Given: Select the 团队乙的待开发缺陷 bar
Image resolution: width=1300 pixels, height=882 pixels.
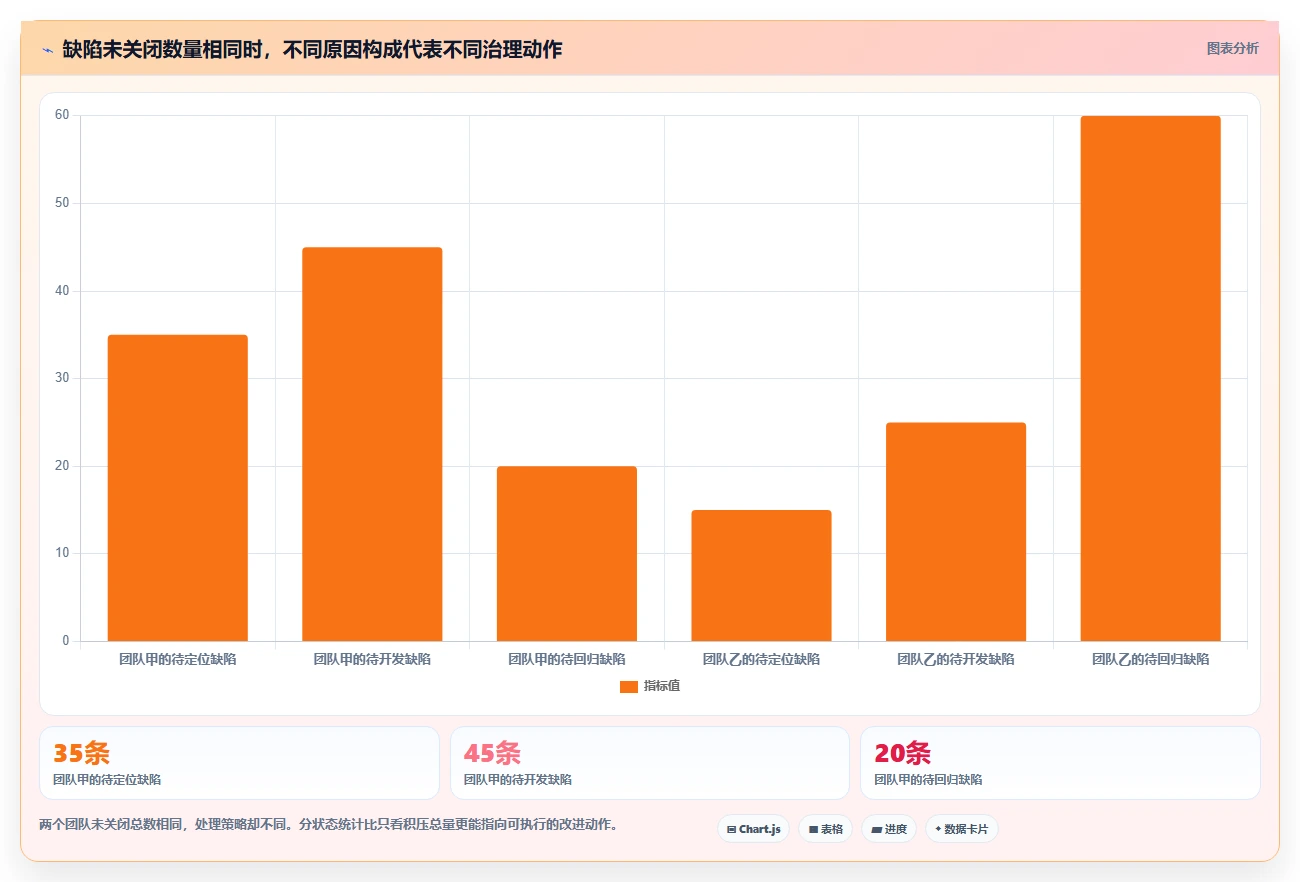Looking at the screenshot, I should point(956,532).
